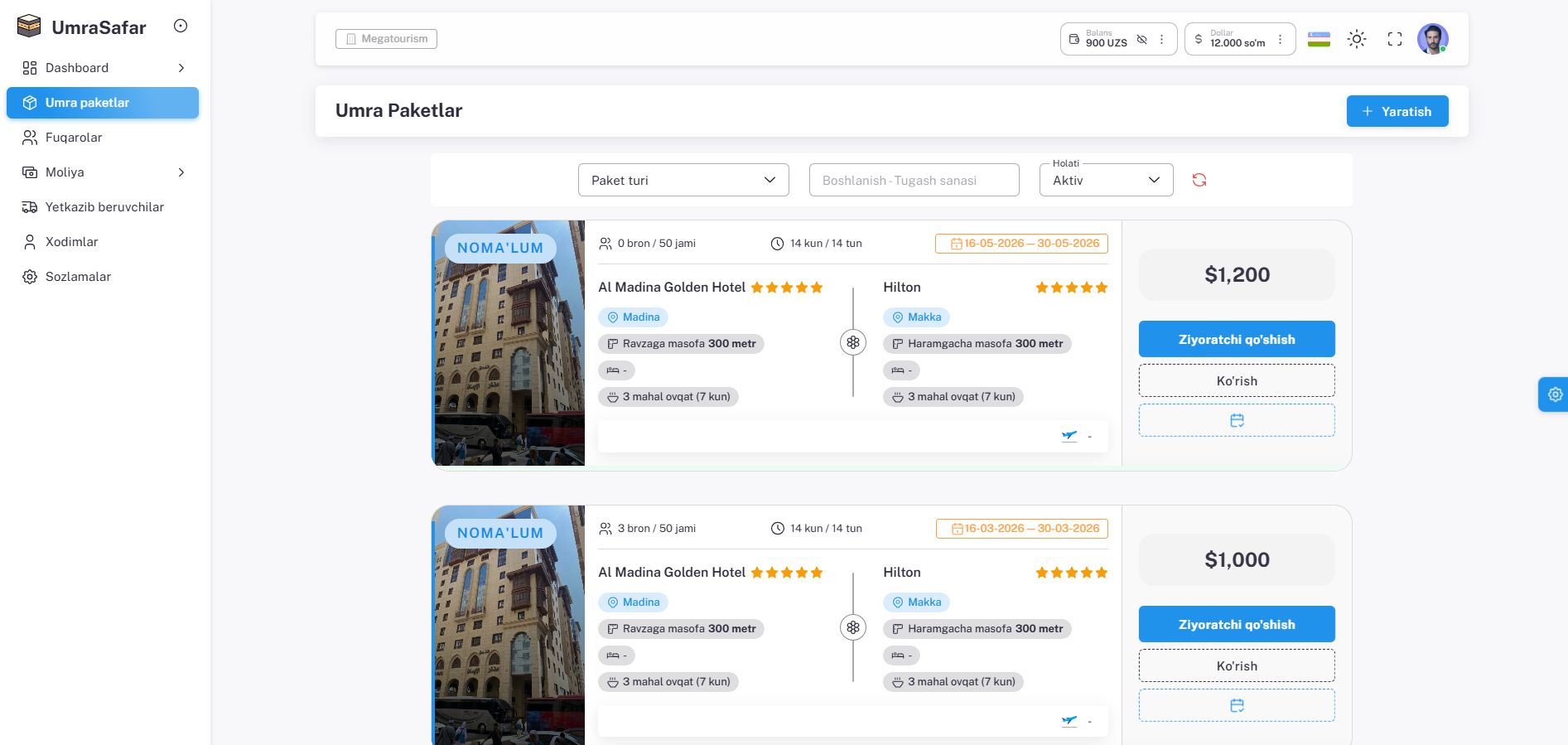1568x745 pixels.
Task: Go to Yetkazib beruvchilar
Action: pyautogui.click(x=103, y=207)
